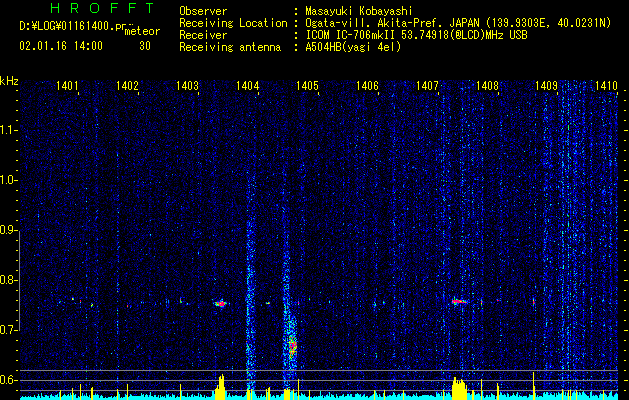The width and height of the screenshot is (629, 400).
Task: Click the tall yellow spike near 1409
Action: click(x=534, y=386)
